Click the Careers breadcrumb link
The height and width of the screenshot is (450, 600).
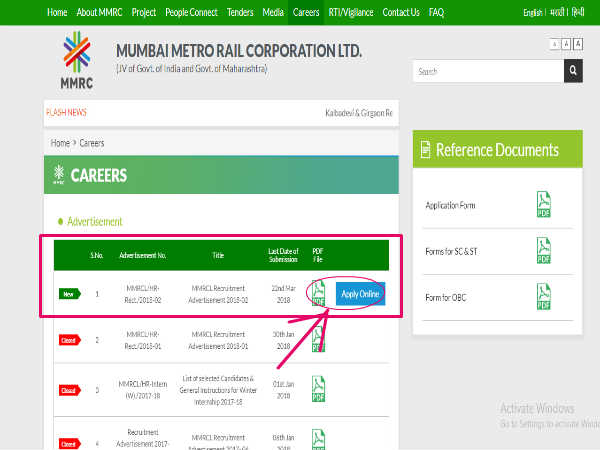[92, 143]
